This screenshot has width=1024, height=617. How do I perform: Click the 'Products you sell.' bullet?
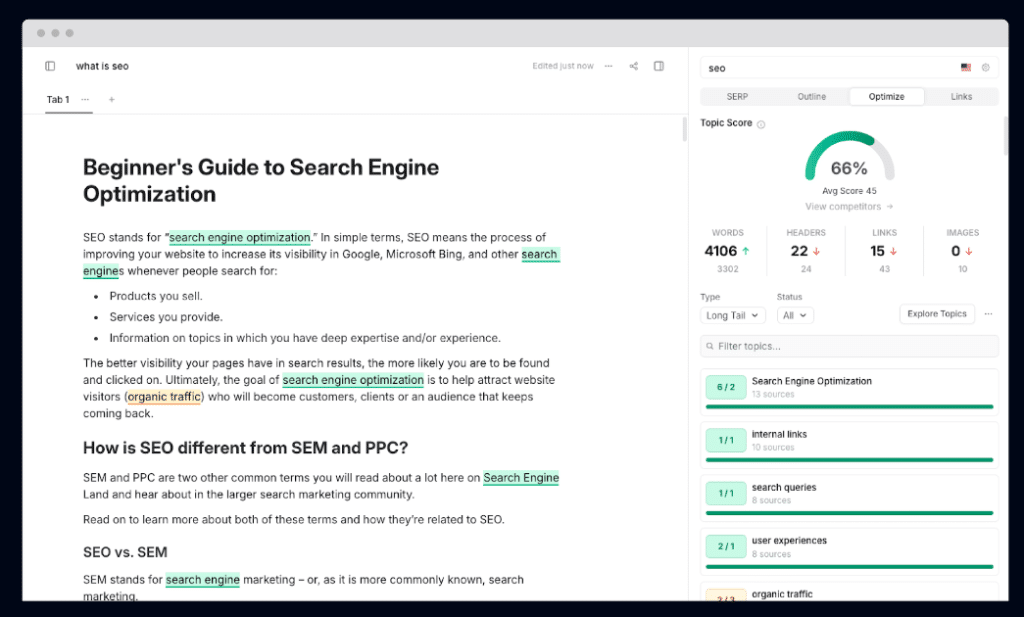(x=155, y=296)
